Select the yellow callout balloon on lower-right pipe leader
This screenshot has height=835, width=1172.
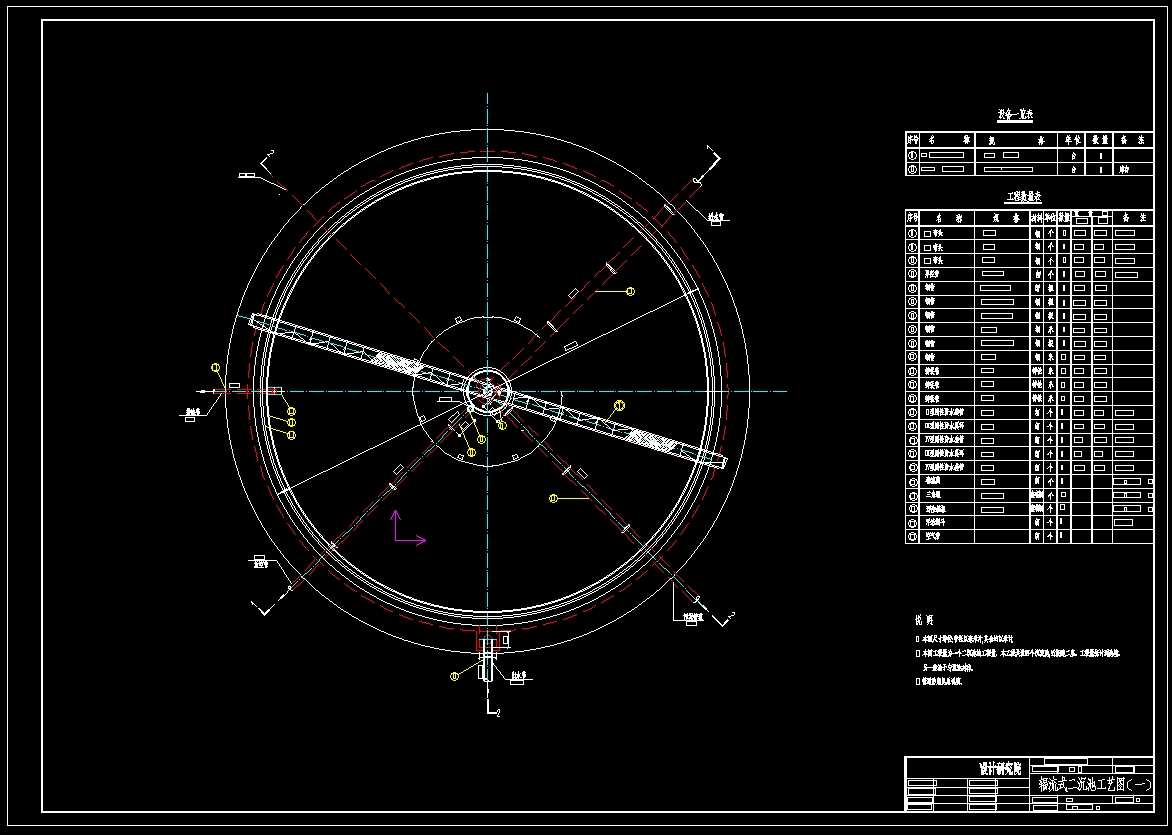tap(553, 498)
